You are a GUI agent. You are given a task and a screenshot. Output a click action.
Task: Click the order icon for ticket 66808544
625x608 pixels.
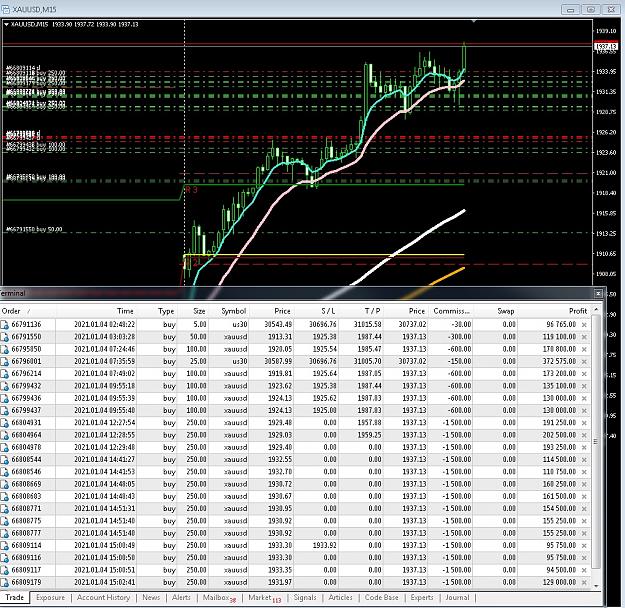(x=5, y=459)
